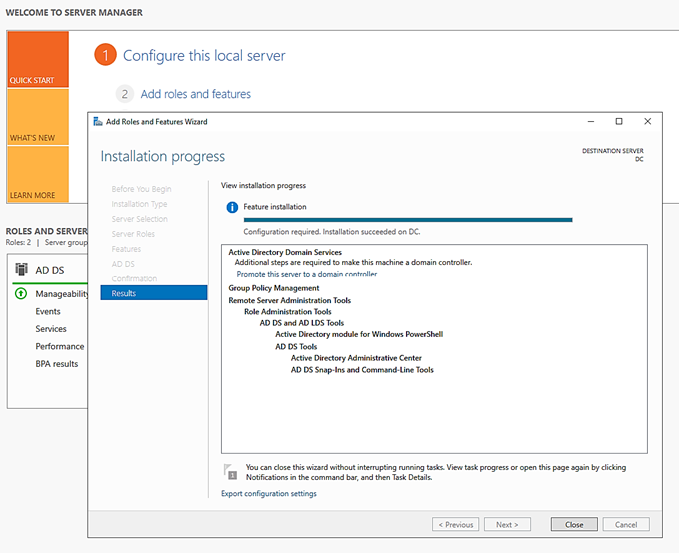
Task: Click Export configuration settings link
Action: coord(268,493)
